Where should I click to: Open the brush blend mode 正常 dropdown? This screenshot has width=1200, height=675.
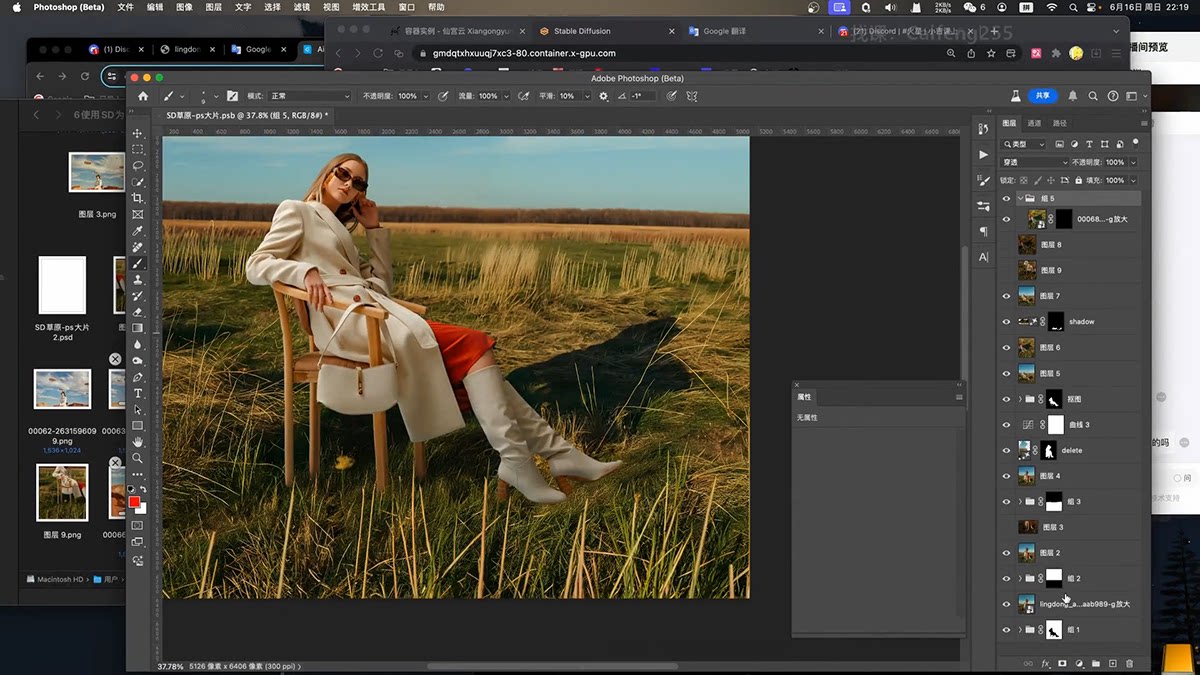310,96
